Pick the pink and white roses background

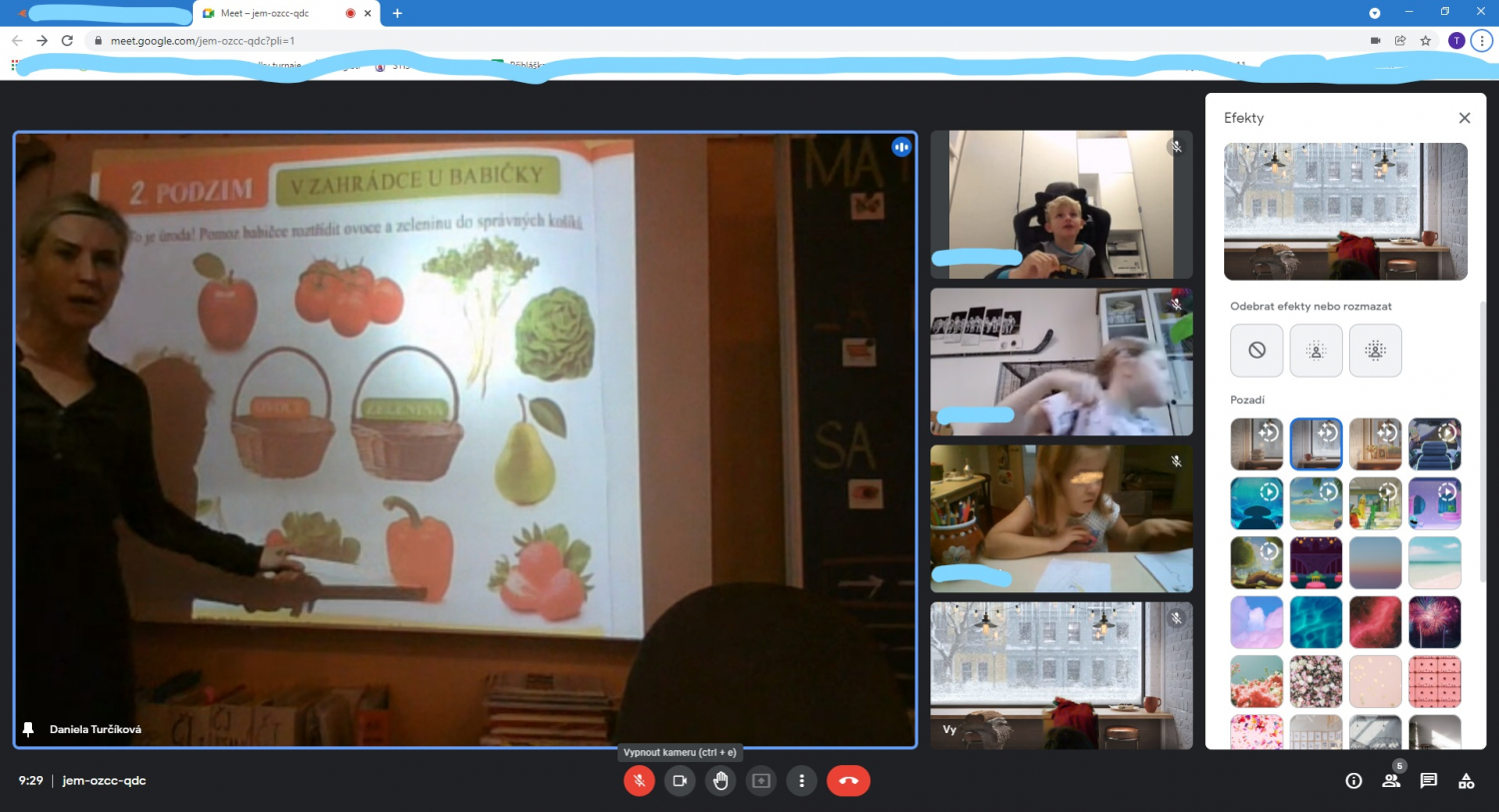[1316, 682]
